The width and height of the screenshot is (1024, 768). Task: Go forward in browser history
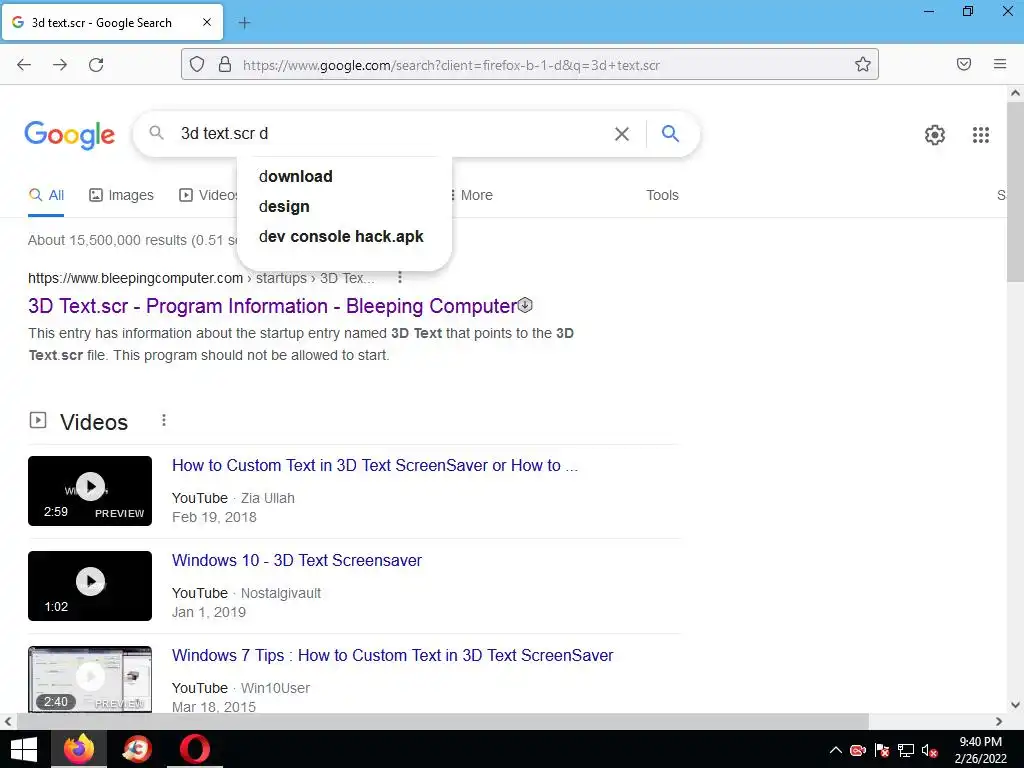(60, 65)
